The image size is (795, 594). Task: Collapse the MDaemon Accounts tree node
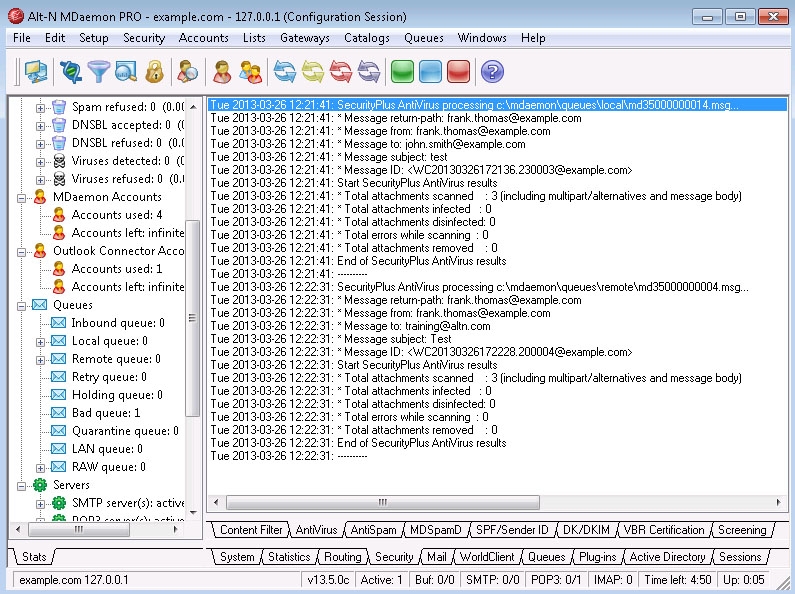tap(21, 198)
